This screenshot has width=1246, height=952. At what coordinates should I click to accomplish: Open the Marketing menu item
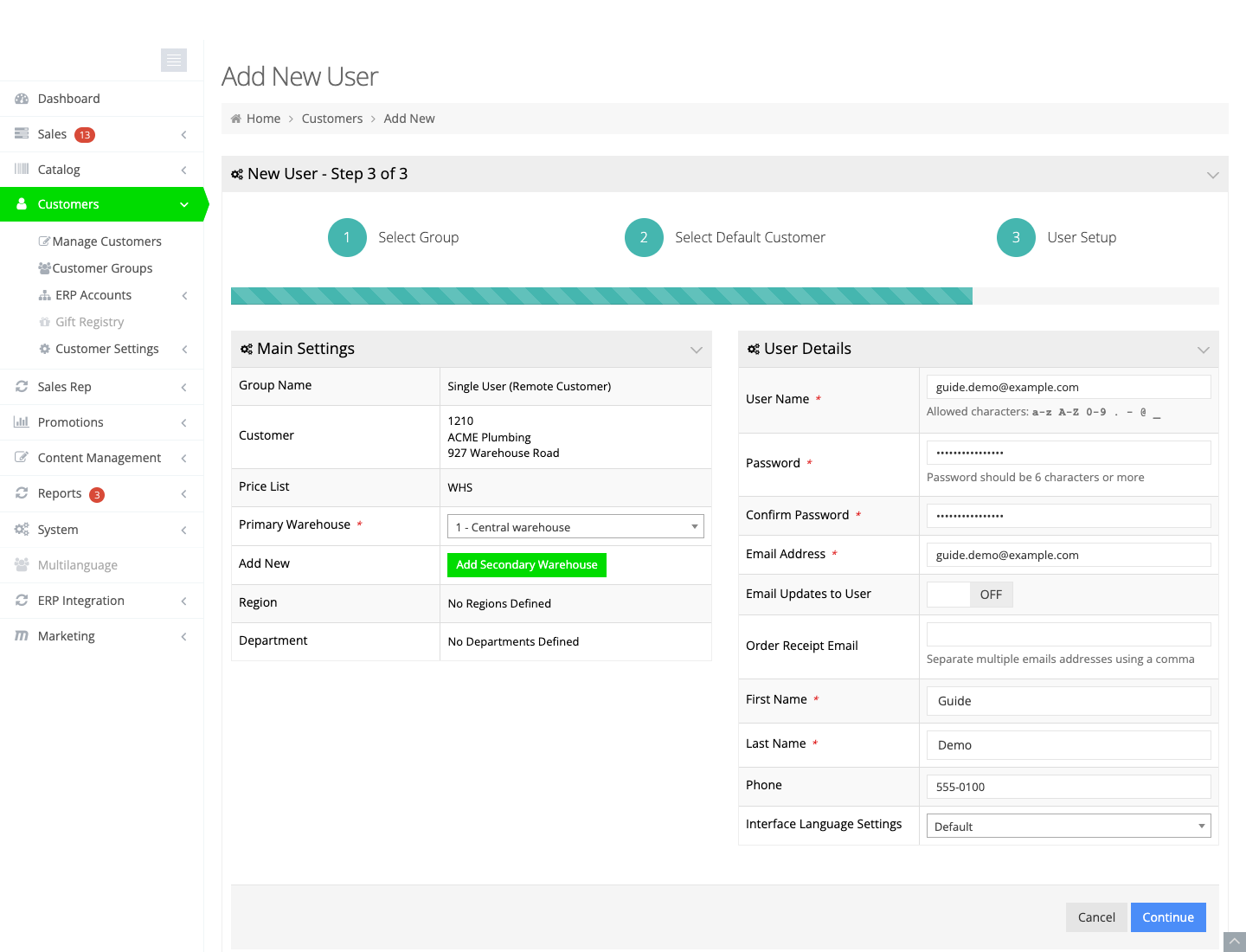pos(102,636)
